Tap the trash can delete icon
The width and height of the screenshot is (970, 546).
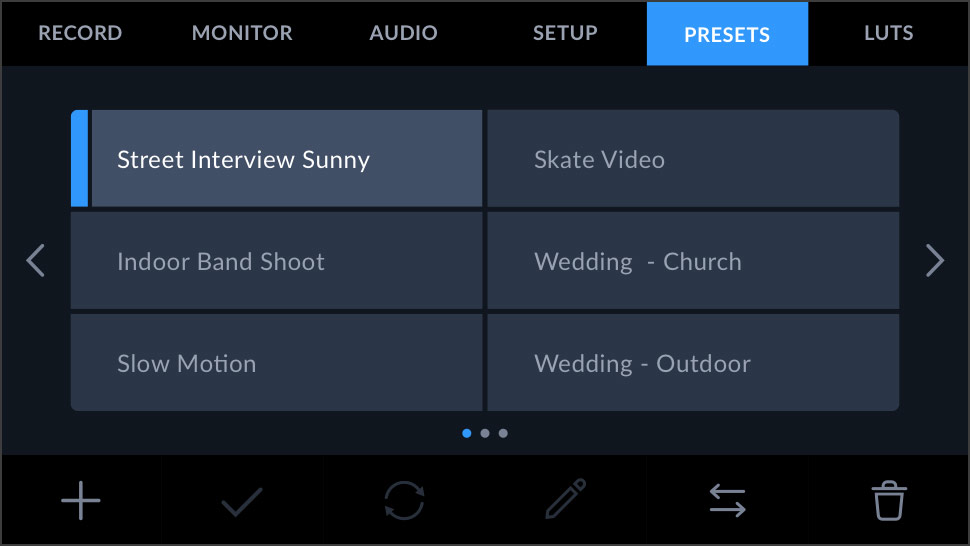pyautogui.click(x=889, y=500)
